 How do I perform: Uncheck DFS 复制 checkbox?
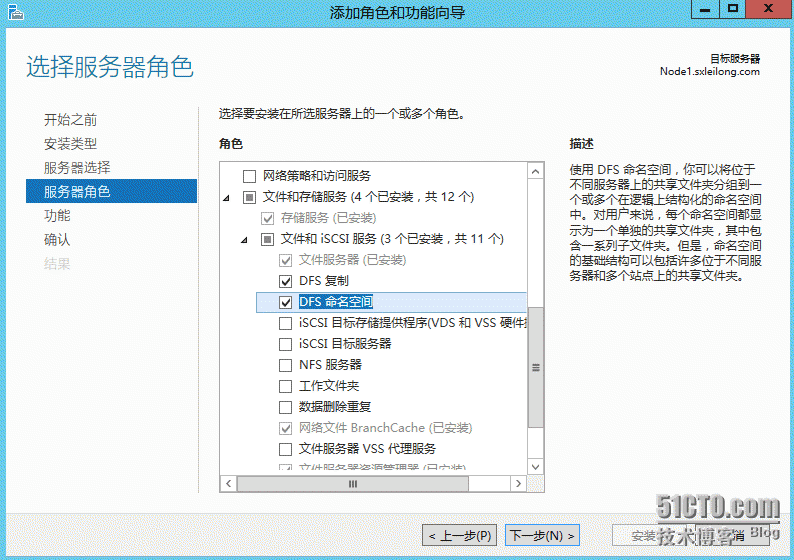pos(286,281)
